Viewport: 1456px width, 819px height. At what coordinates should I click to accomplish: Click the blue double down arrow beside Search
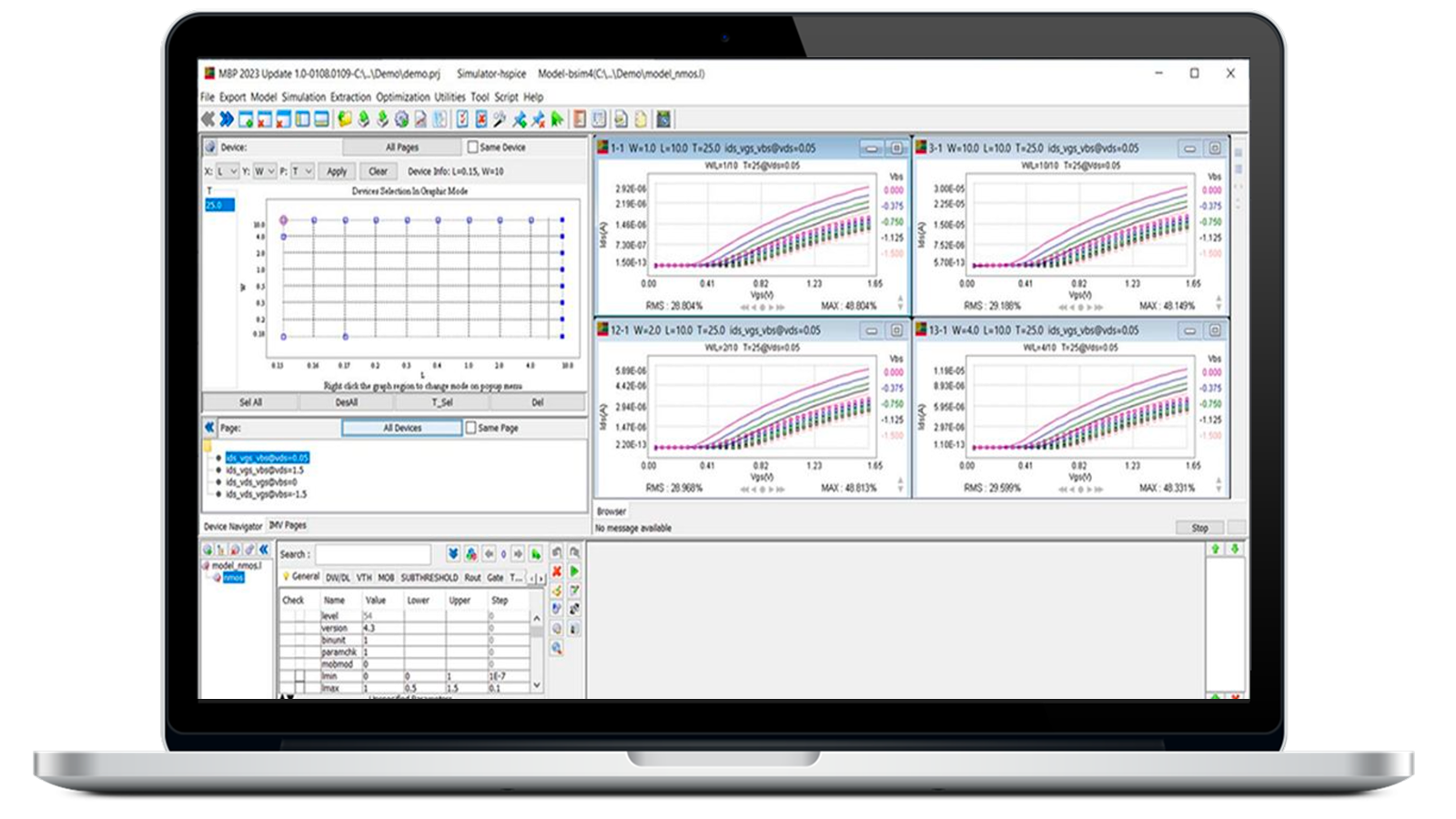tap(453, 553)
